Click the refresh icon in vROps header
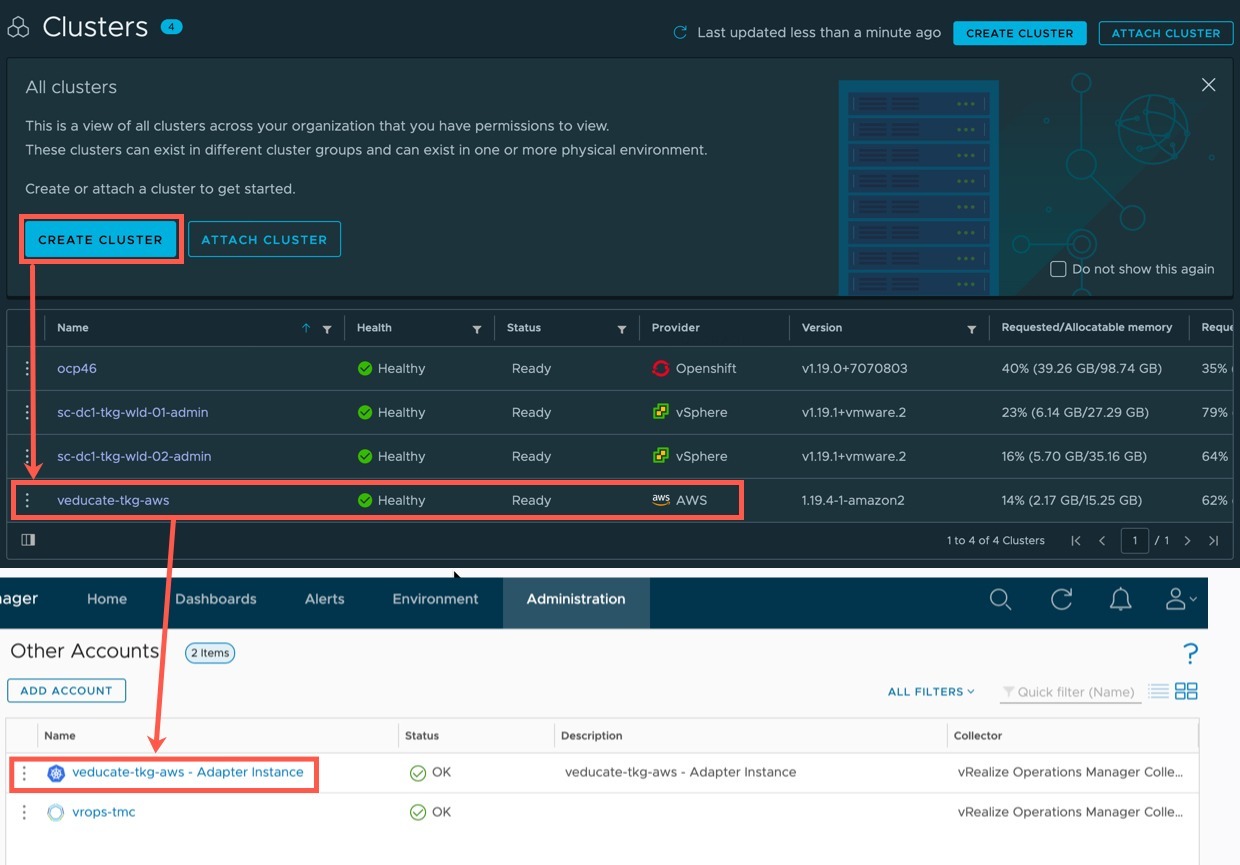Viewport: 1240px width, 865px height. pos(1061,599)
